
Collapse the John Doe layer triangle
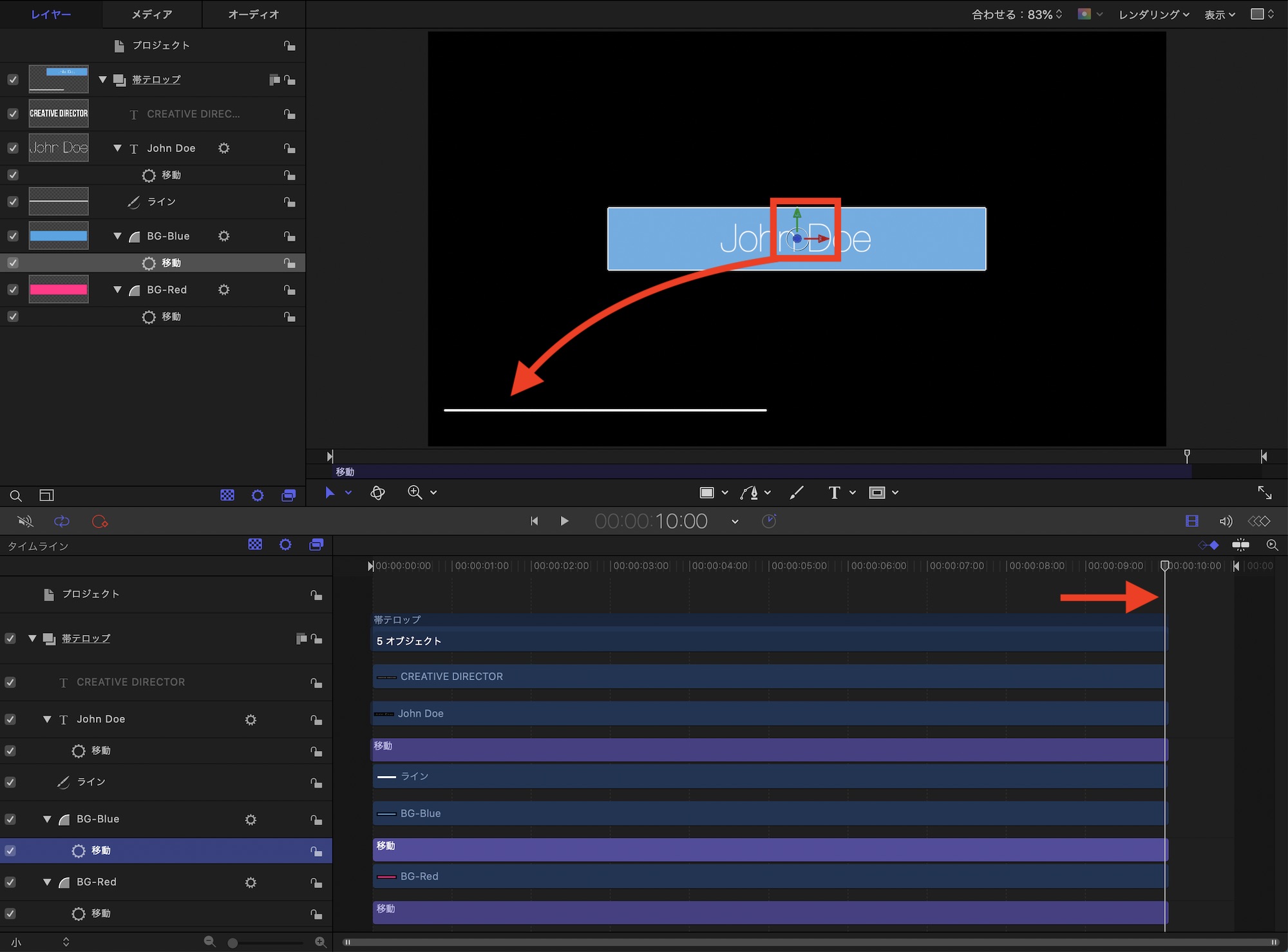(x=117, y=148)
